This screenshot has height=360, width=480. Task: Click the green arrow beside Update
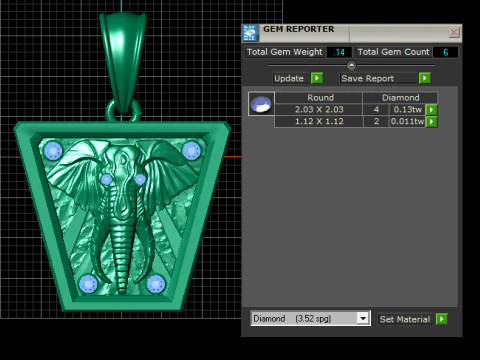pos(317,78)
